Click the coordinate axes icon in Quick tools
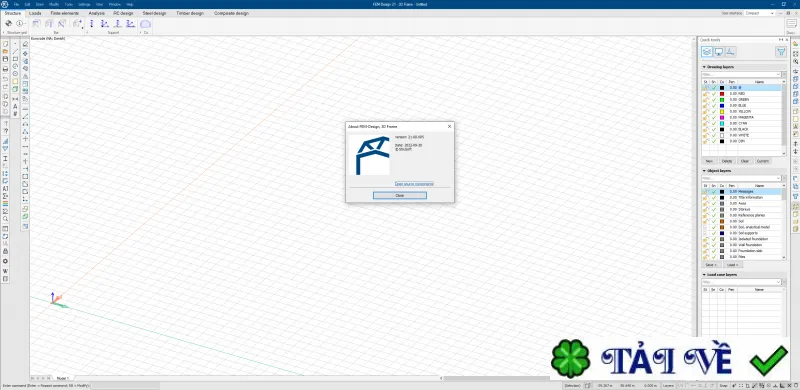This screenshot has width=800, height=390. click(x=730, y=51)
